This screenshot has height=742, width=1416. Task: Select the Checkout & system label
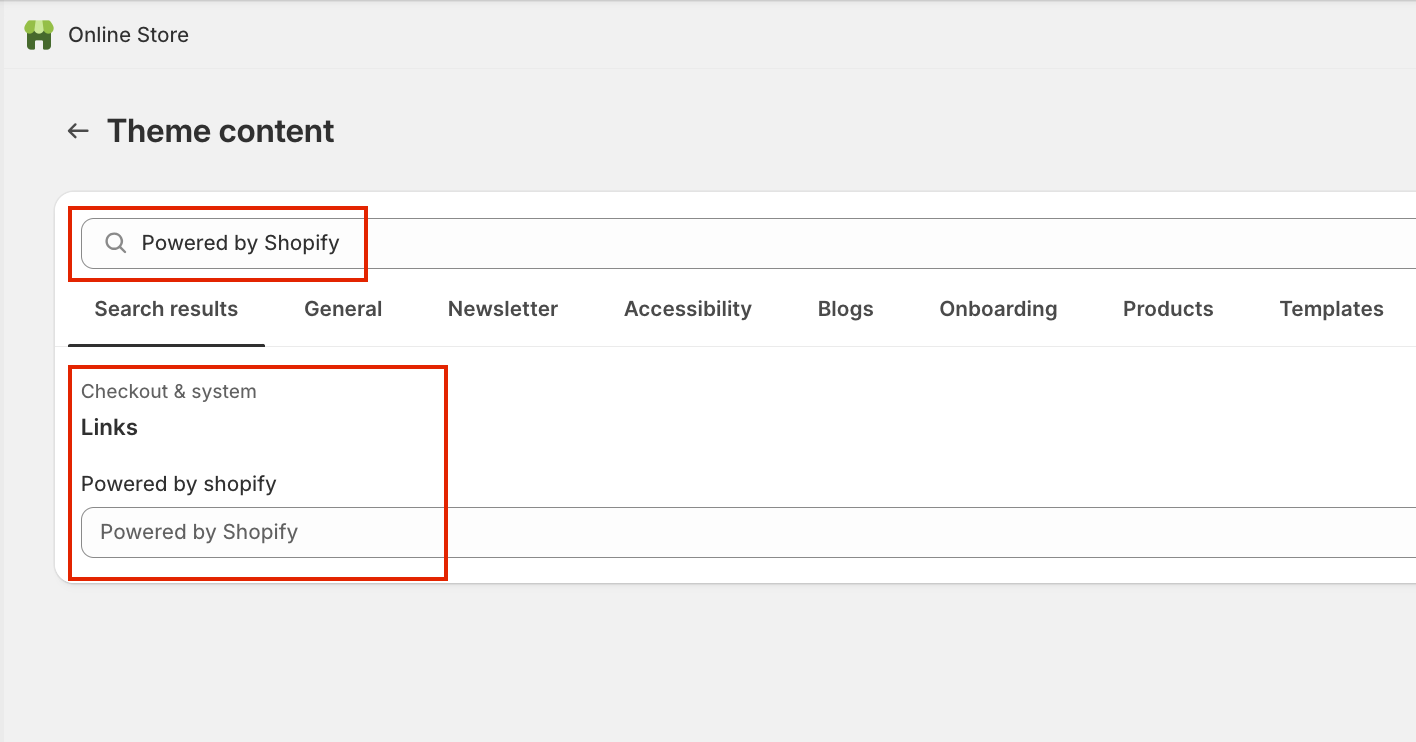tap(169, 391)
